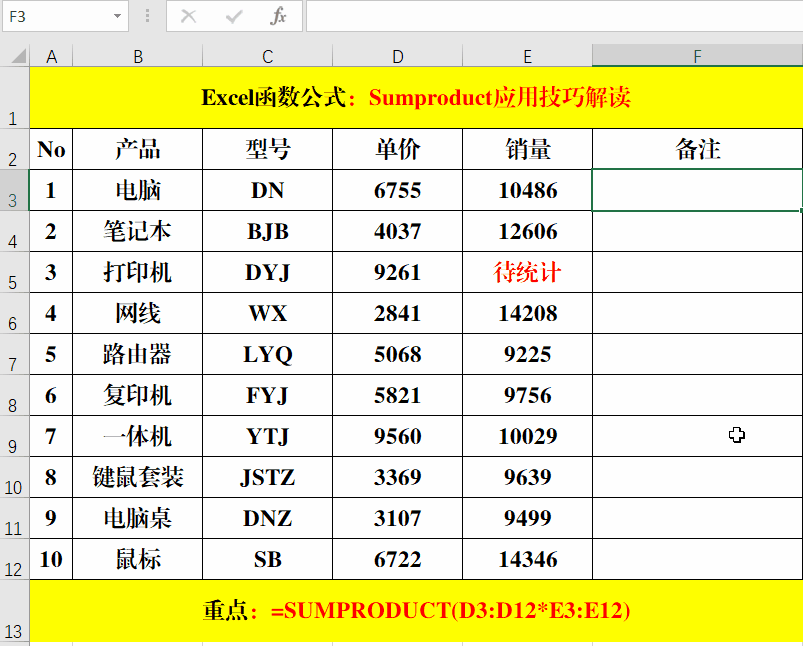
Task: Open the Name Box dropdown arrow
Action: [x=117, y=16]
